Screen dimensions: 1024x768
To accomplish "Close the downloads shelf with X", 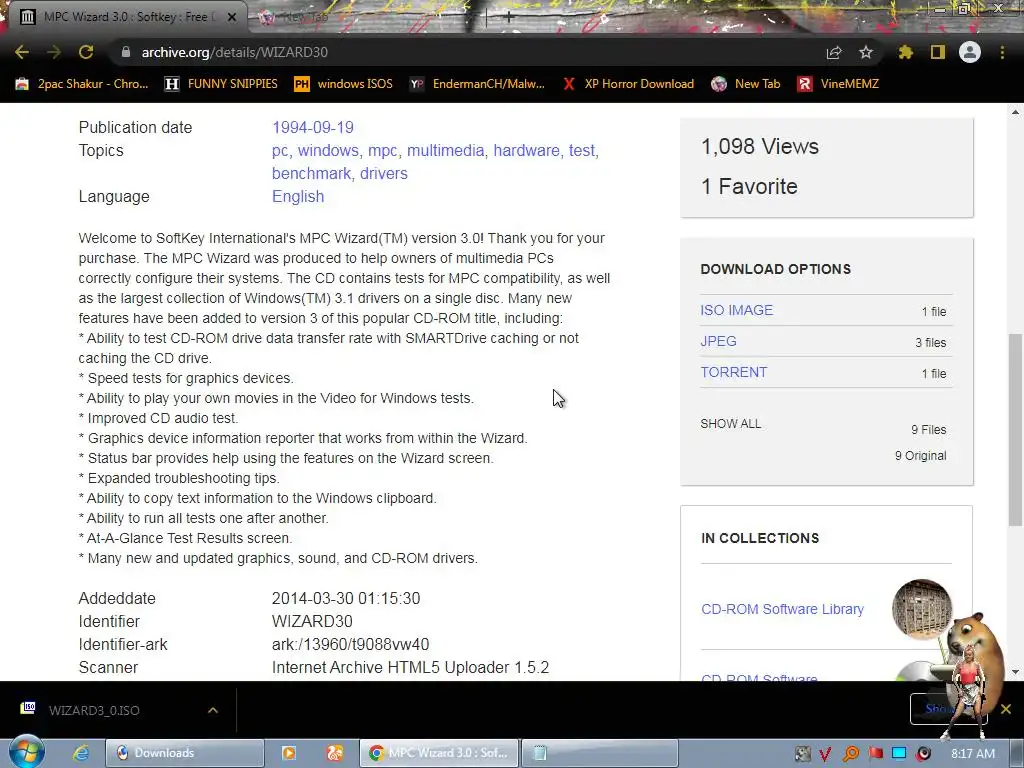I will (x=1006, y=709).
